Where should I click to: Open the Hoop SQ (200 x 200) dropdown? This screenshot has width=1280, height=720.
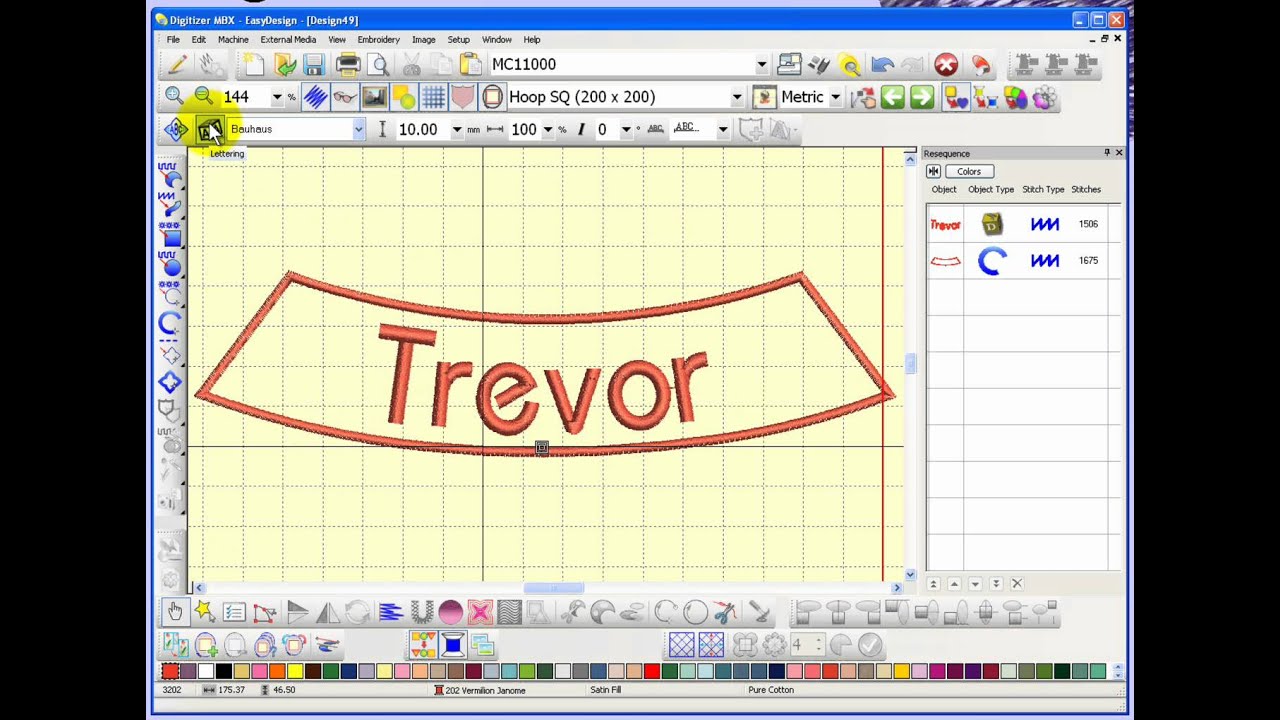click(737, 97)
